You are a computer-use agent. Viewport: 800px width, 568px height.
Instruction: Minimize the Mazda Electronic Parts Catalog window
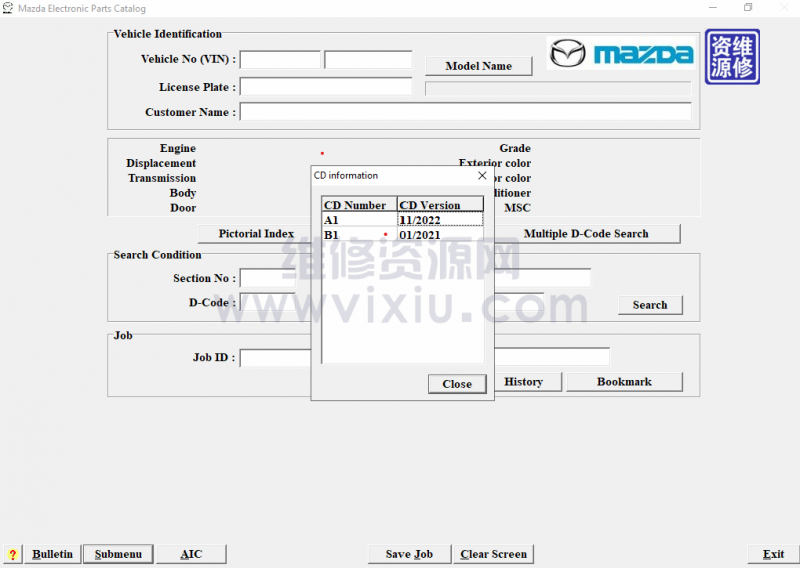point(713,8)
